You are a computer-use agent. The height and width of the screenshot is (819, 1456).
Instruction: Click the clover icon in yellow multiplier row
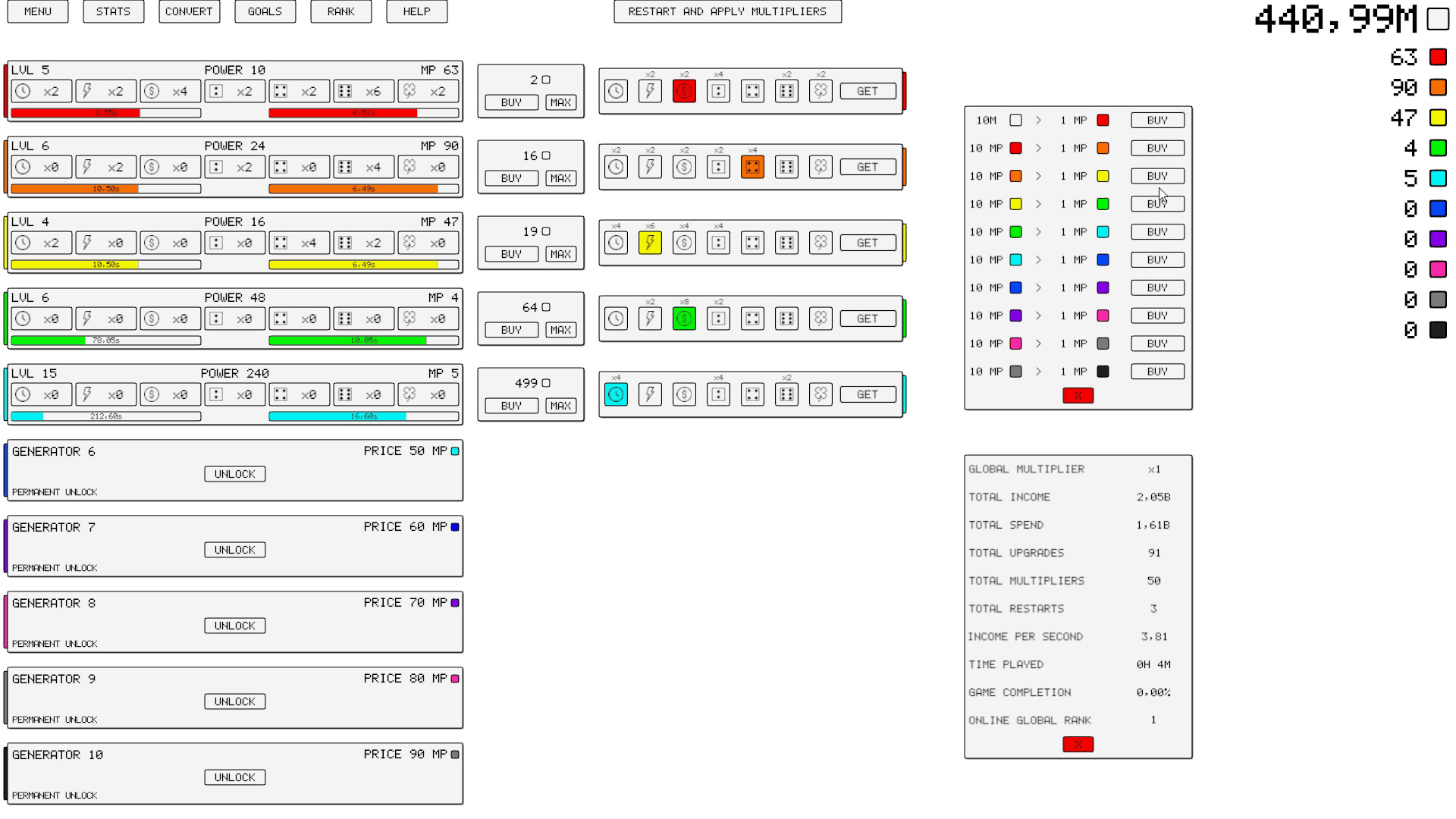(x=821, y=243)
